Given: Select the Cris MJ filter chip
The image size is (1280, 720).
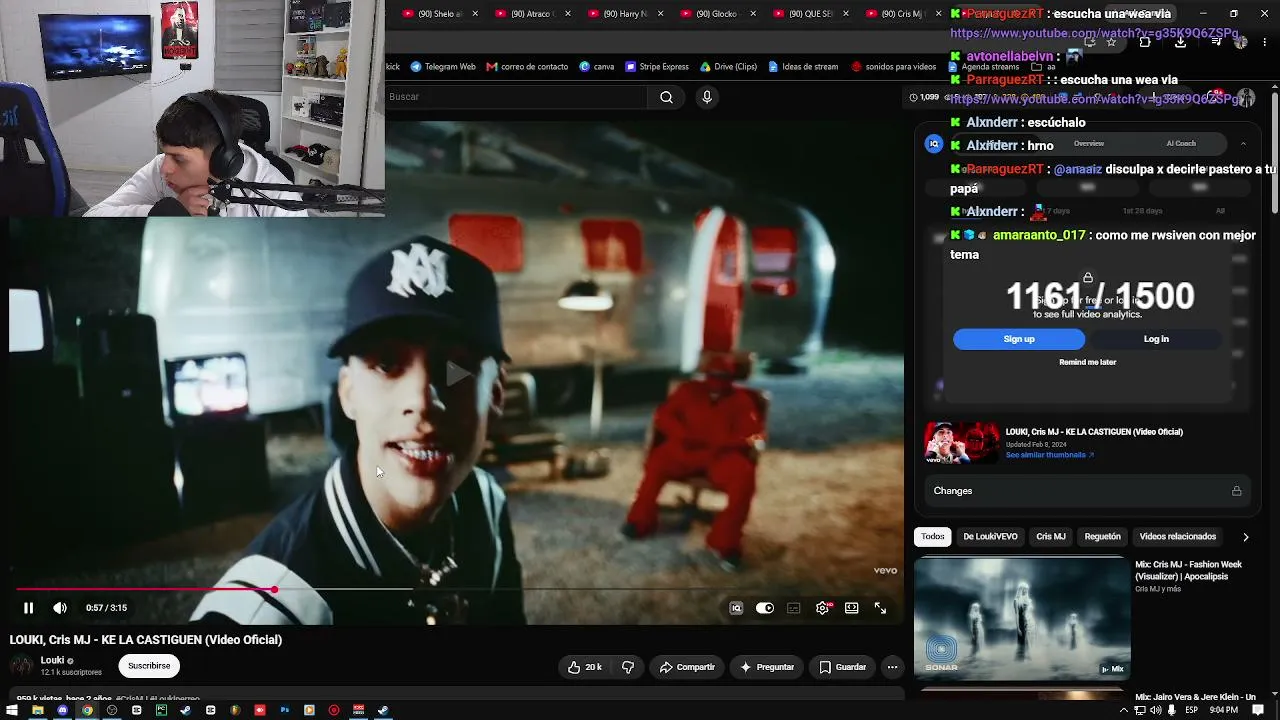Looking at the screenshot, I should pos(1051,537).
